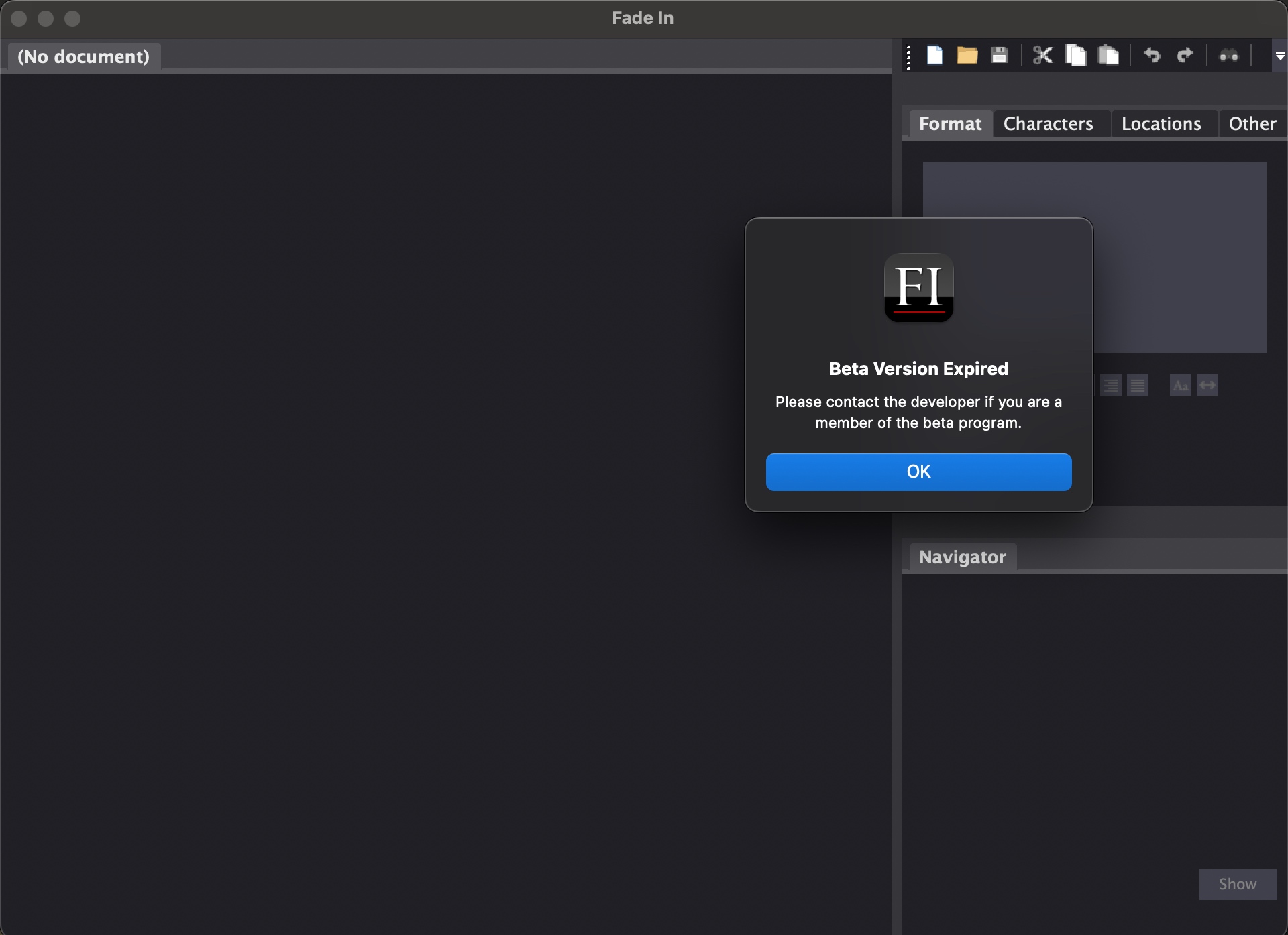
Task: Click the Copy pages icon
Action: [x=1075, y=55]
